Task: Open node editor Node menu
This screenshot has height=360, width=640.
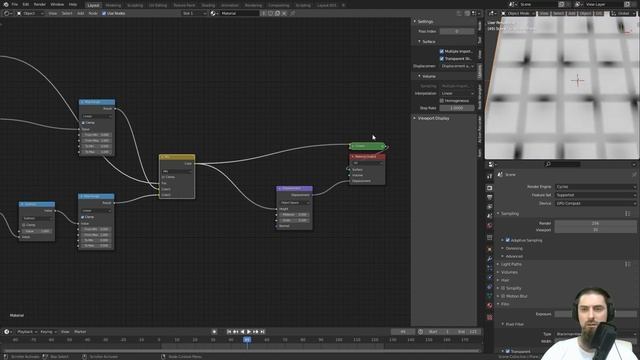Action: (93, 13)
